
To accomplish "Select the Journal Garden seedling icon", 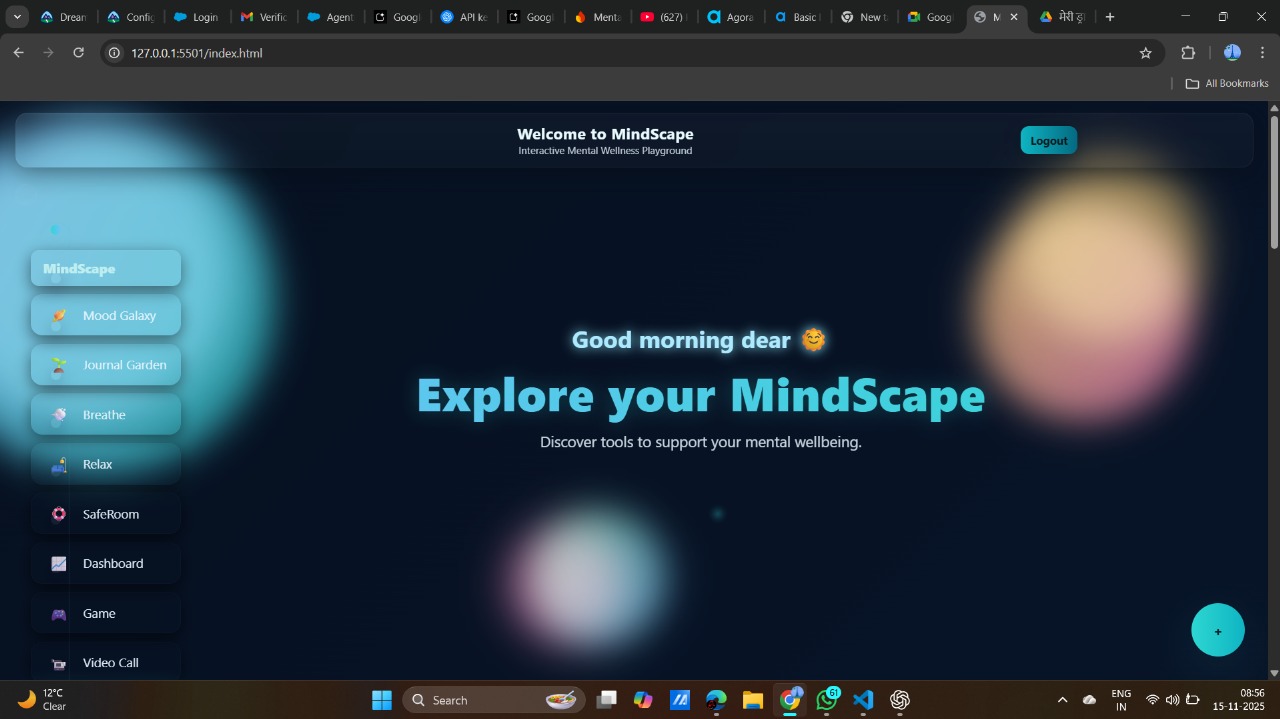I will (x=59, y=365).
